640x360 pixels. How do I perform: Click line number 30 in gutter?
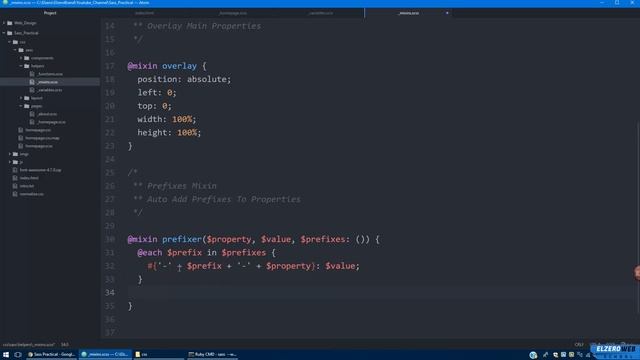coord(109,239)
